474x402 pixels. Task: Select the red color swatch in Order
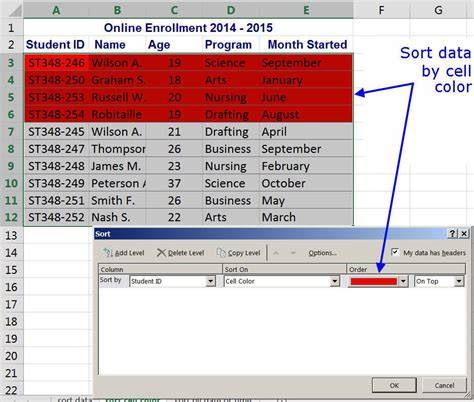(x=373, y=282)
